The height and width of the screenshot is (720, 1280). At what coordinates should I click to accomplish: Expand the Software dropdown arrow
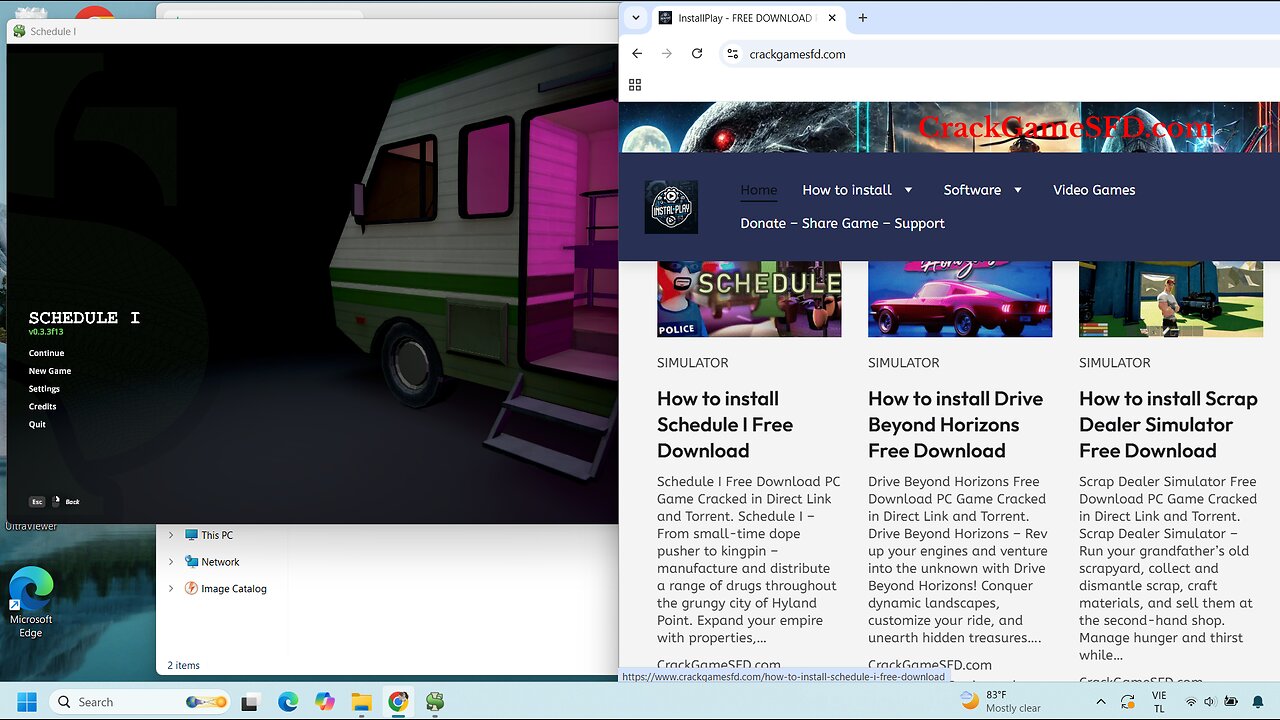pos(1018,190)
